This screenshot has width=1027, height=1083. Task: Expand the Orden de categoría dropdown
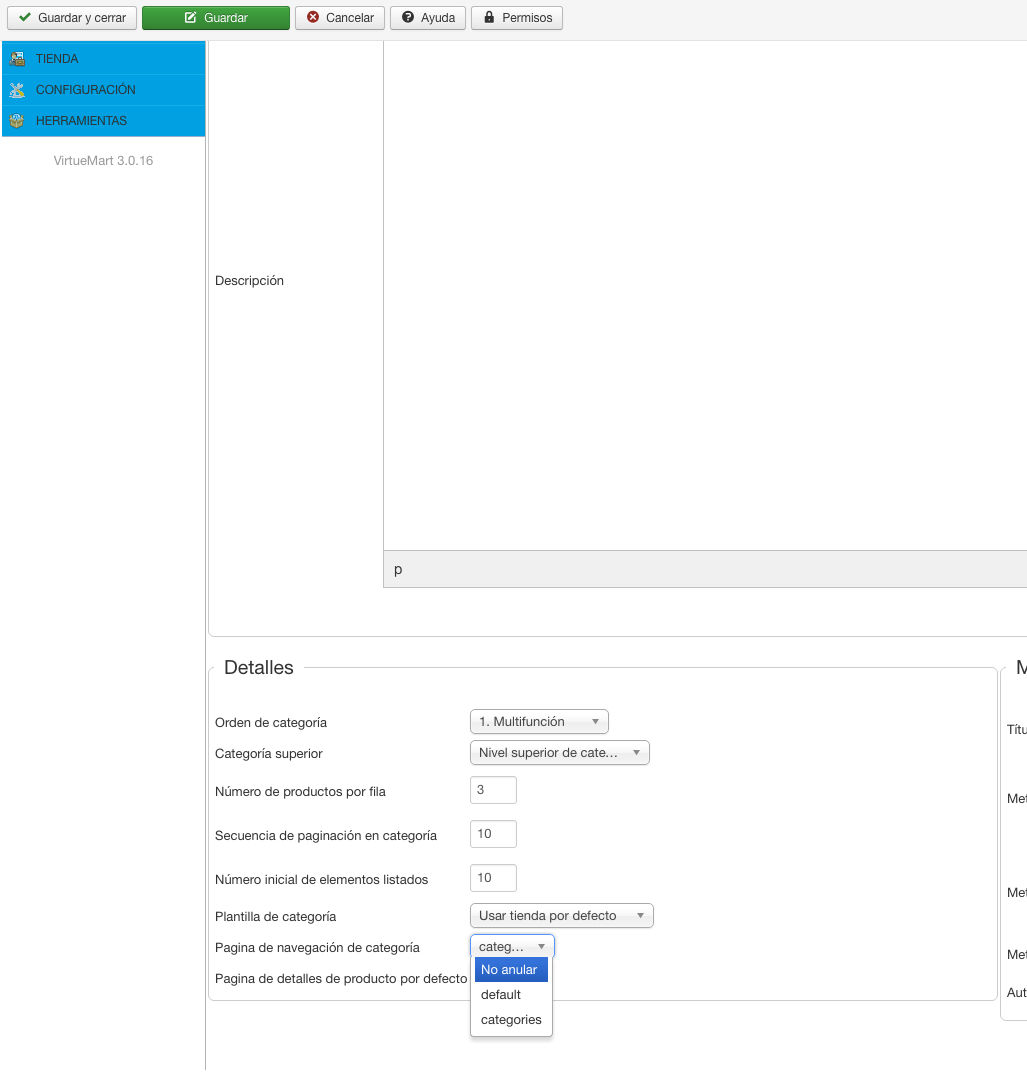pos(539,722)
